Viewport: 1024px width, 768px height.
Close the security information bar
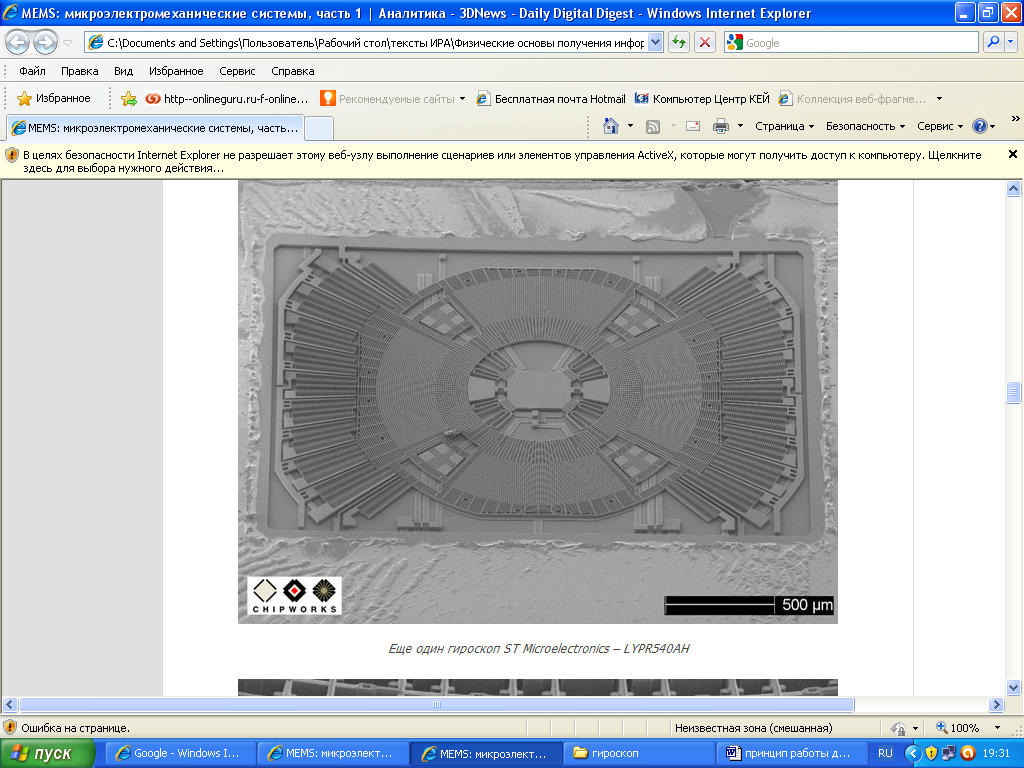click(x=1013, y=155)
